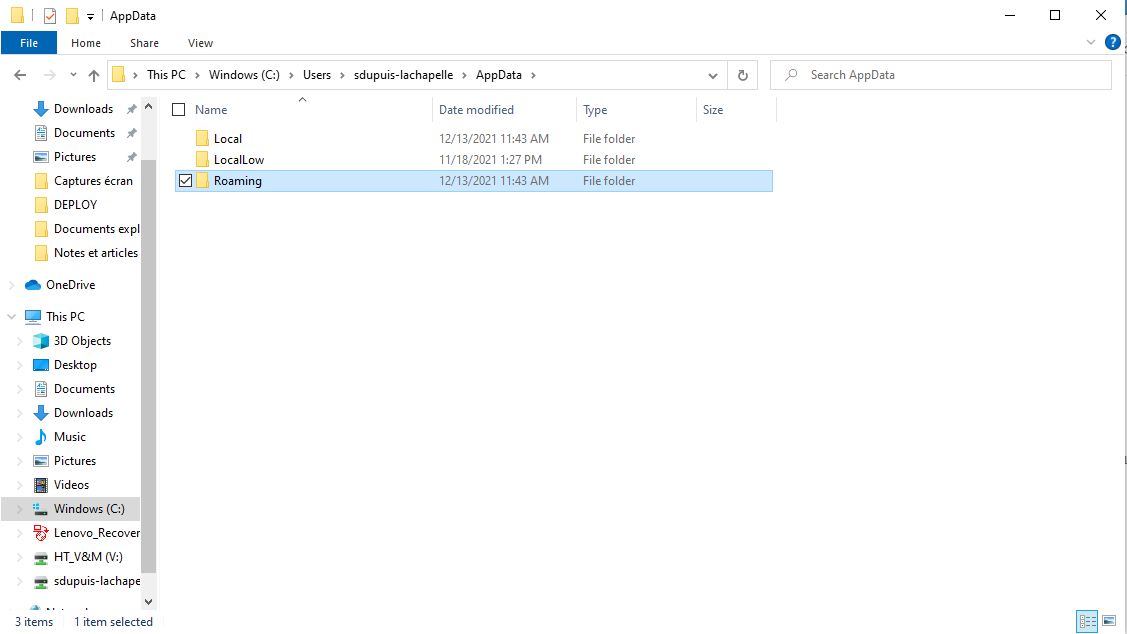Open the LocalLow folder icon

[x=202, y=160]
